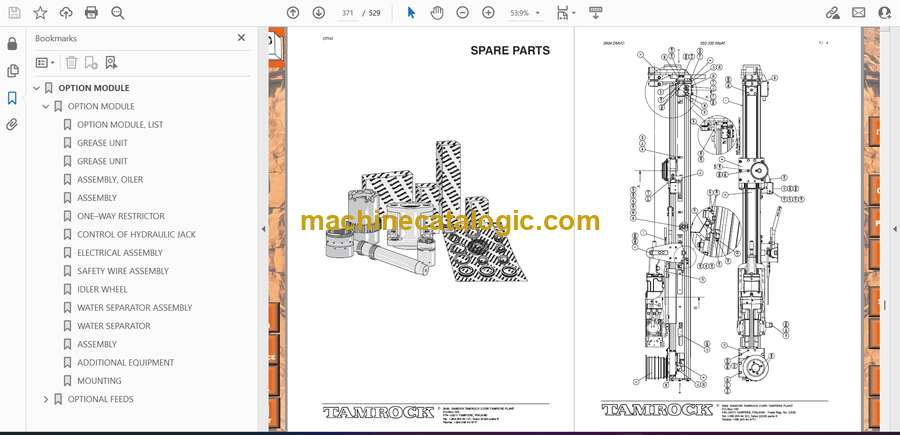This screenshot has width=900, height=435.
Task: Collapse the left navigation pane arrow
Action: [263, 229]
